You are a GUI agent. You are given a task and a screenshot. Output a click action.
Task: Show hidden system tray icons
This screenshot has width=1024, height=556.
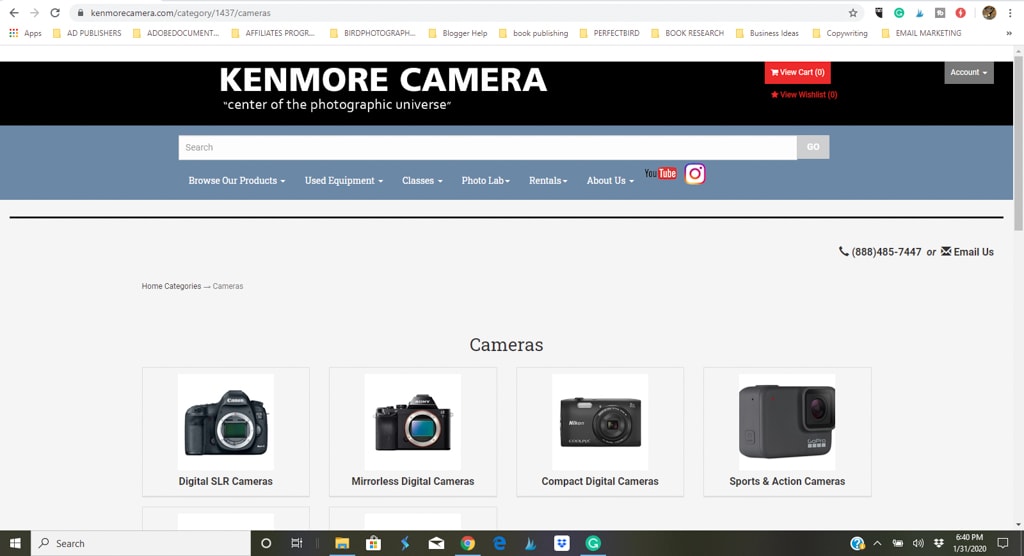pyautogui.click(x=877, y=543)
